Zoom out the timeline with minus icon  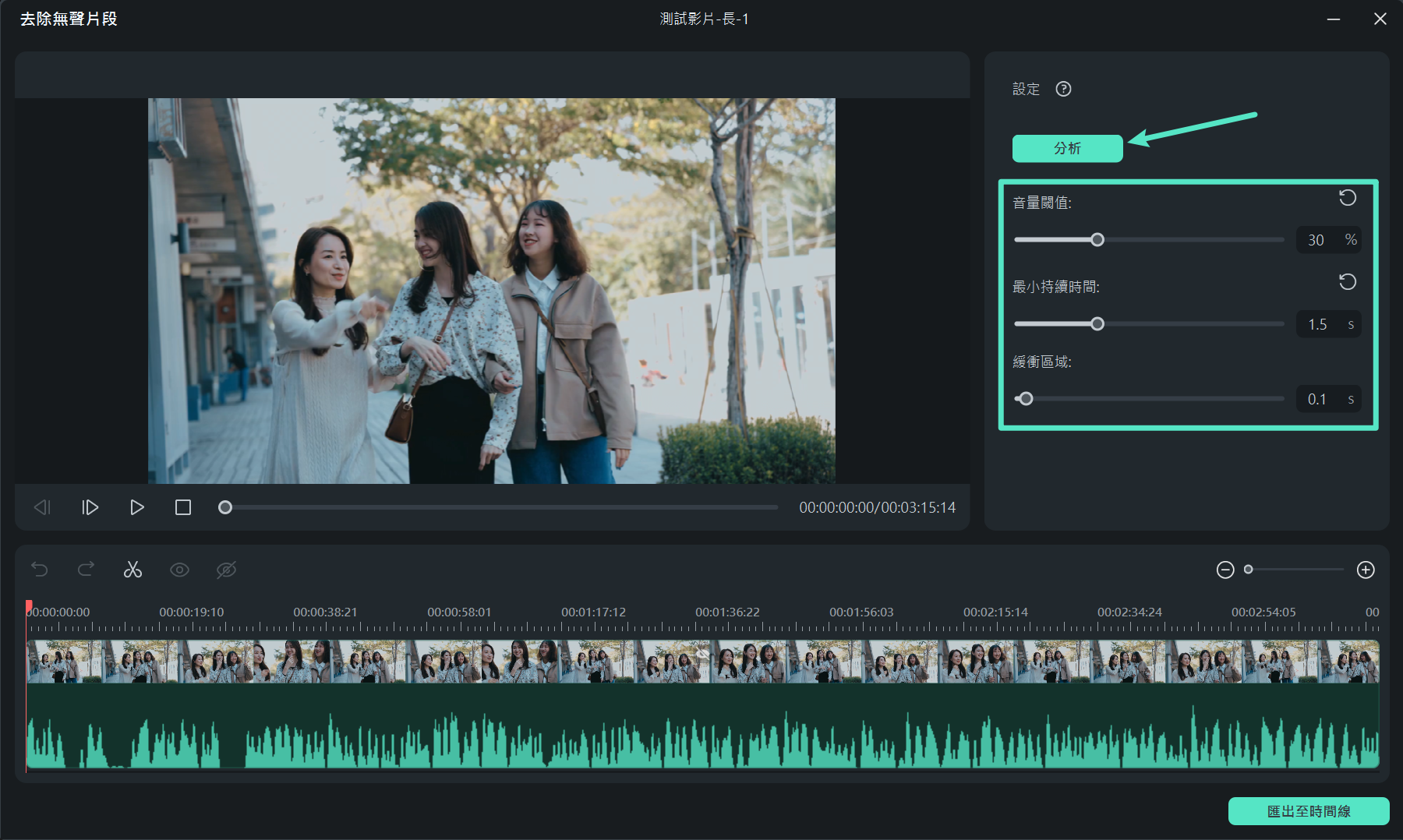(1225, 570)
